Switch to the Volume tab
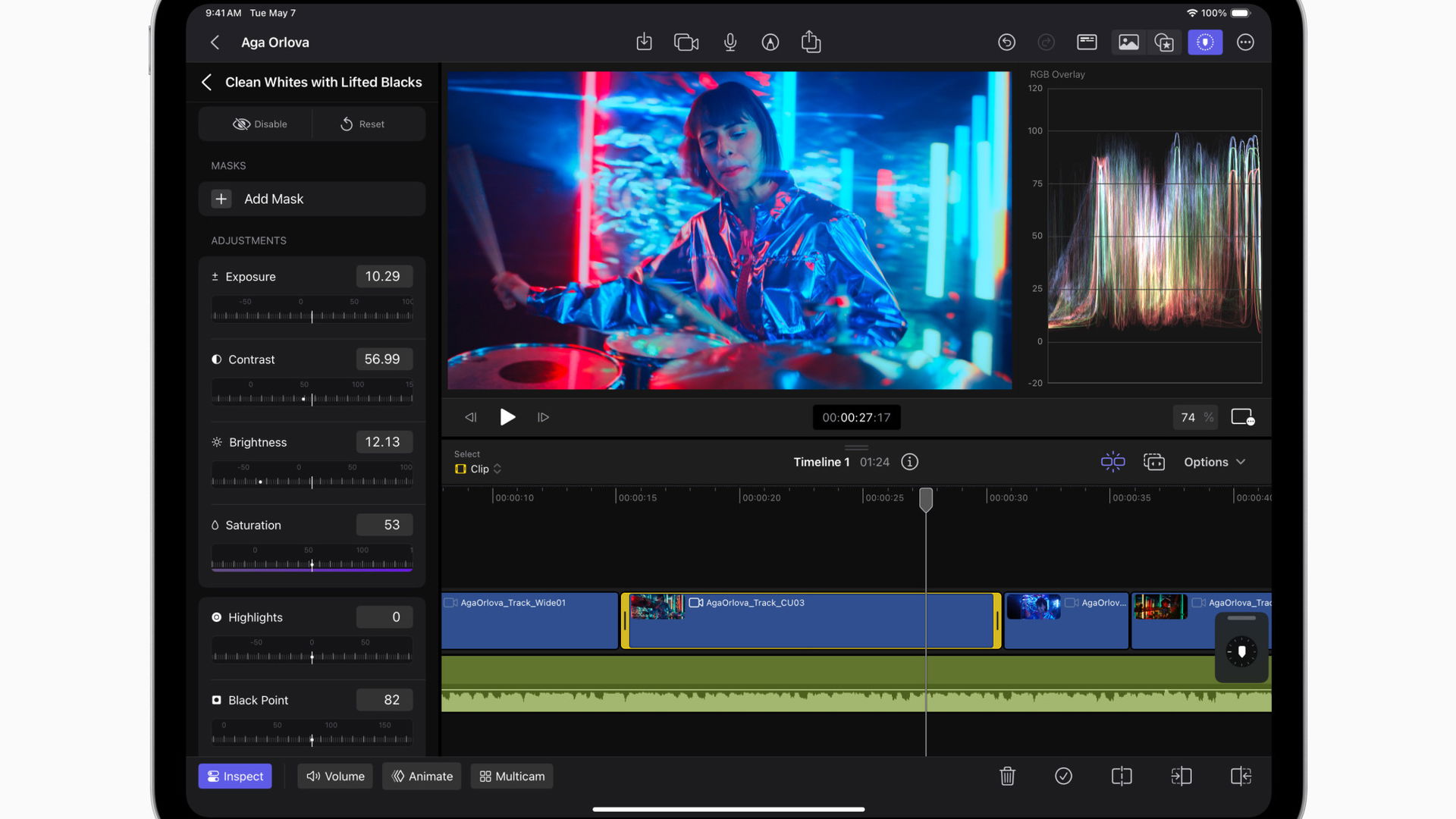This screenshot has width=1456, height=819. pyautogui.click(x=335, y=776)
